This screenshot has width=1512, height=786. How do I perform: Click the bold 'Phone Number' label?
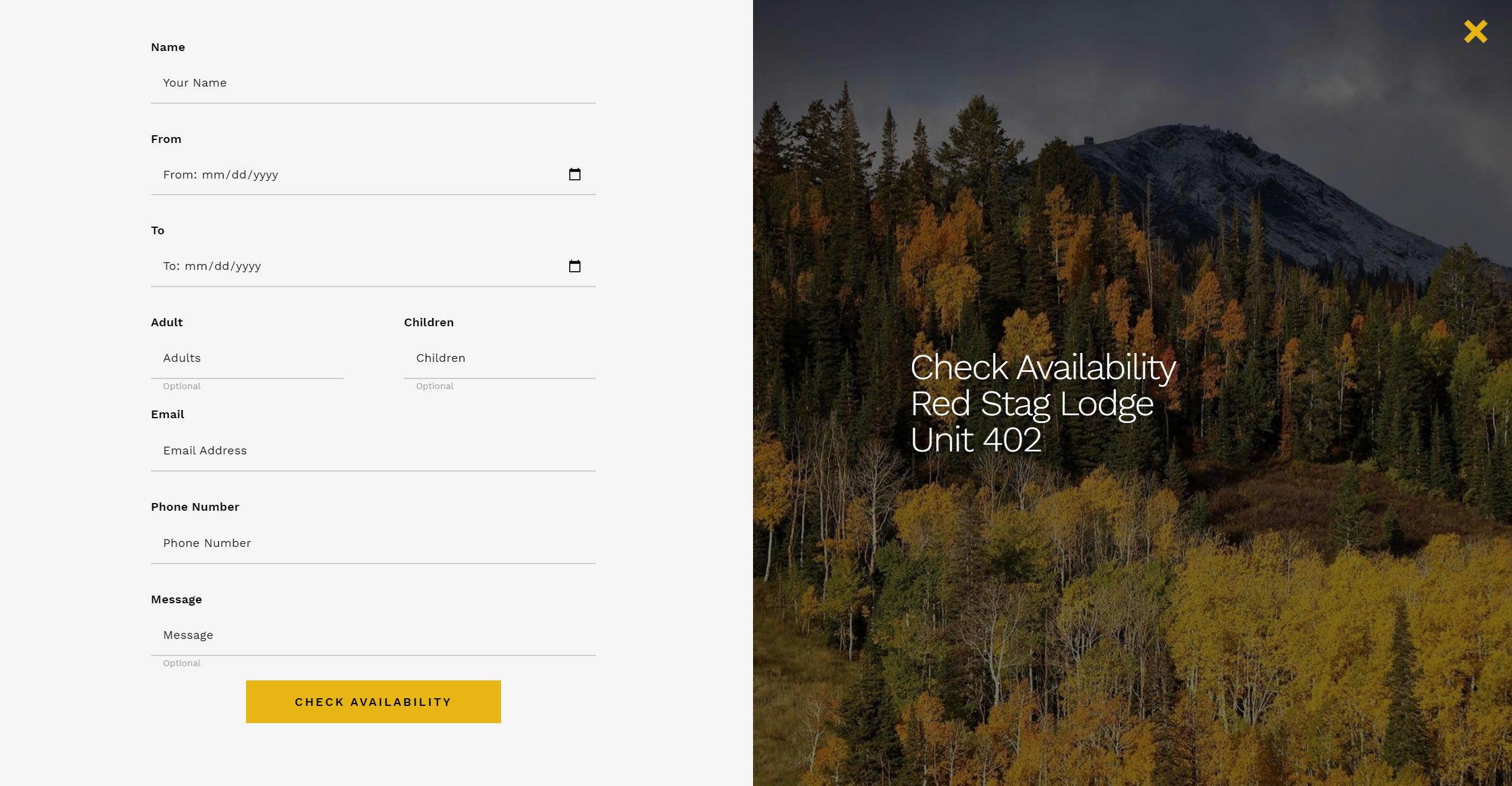(x=195, y=507)
